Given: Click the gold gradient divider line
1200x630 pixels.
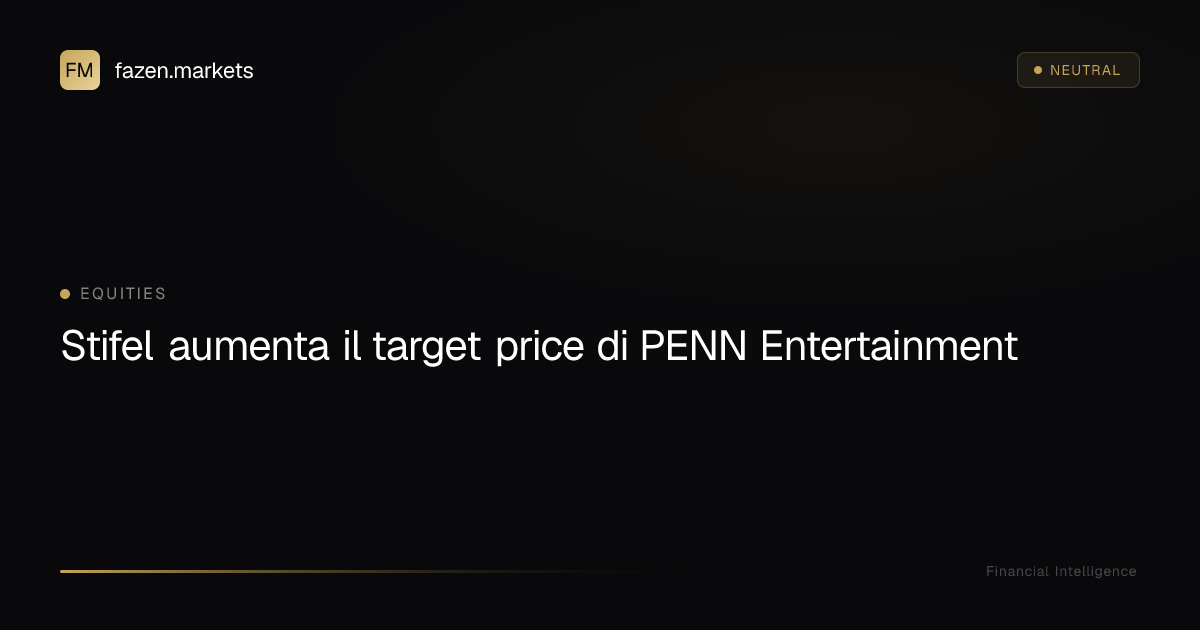Looking at the screenshot, I should (x=350, y=571).
